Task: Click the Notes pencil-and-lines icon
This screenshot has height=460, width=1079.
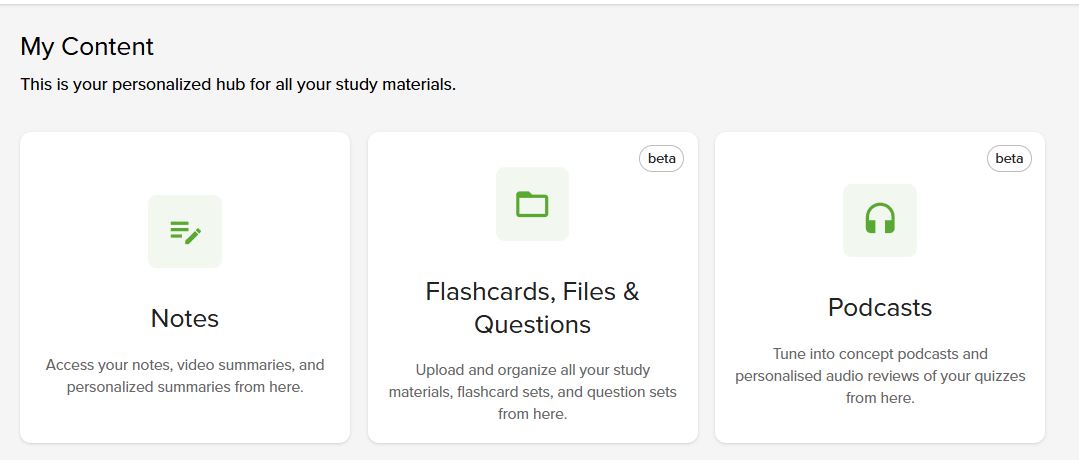Action: tap(185, 232)
